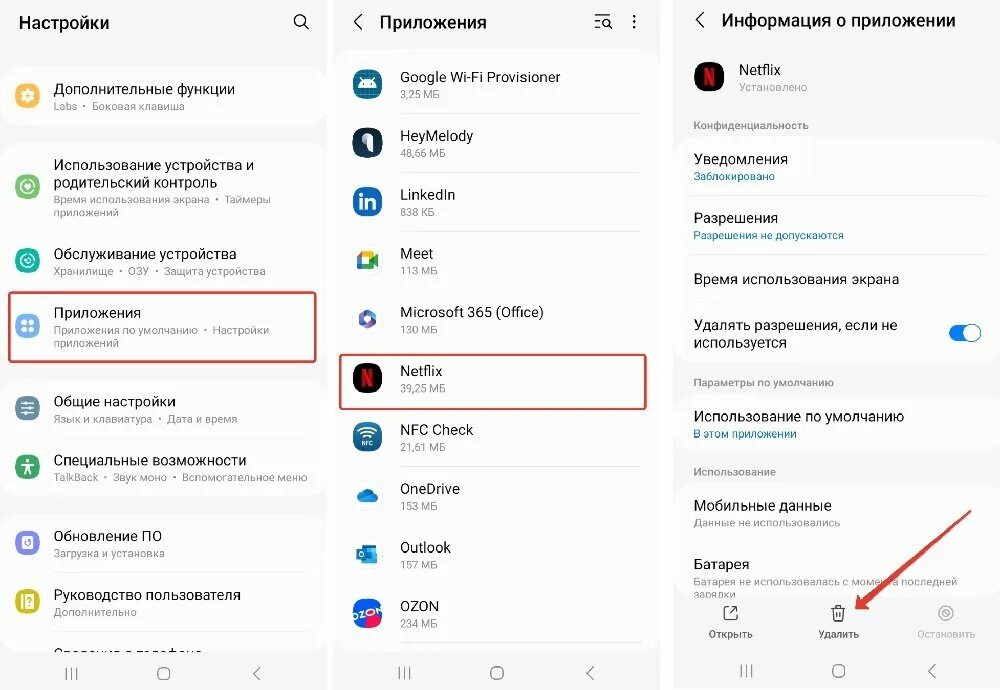Screen dimensions: 1000x690
Task: Tap the Остановить stop icon
Action: [x=946, y=613]
